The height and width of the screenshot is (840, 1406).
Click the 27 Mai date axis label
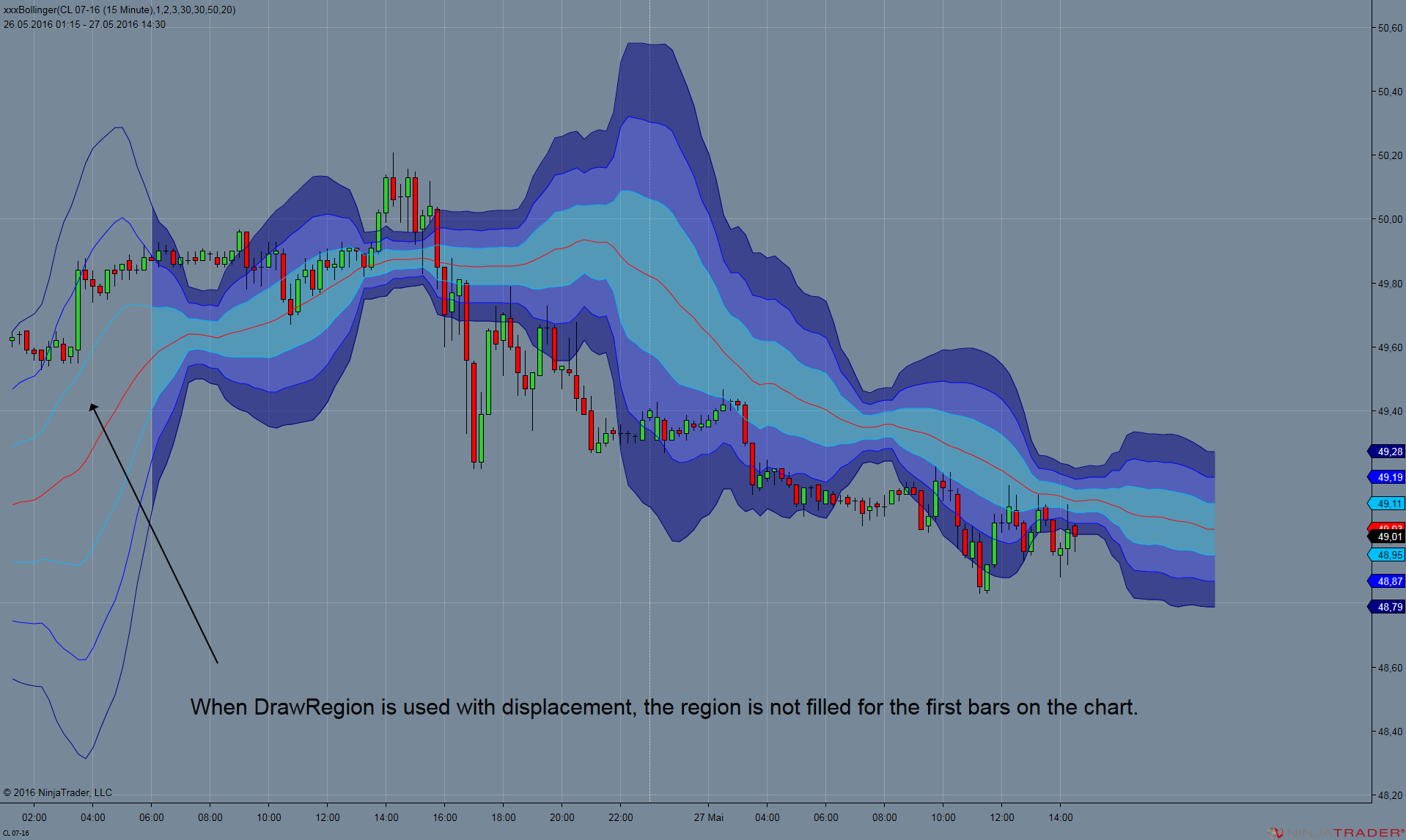[709, 817]
